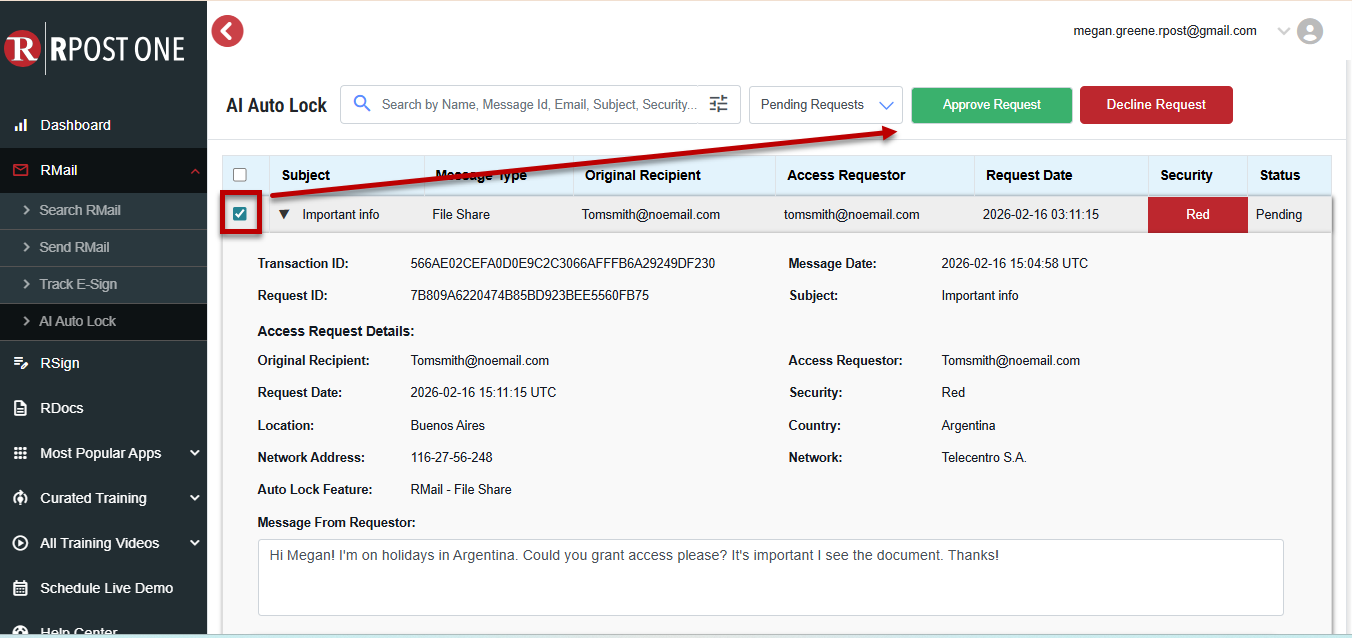Click the Approve Request button

point(991,105)
